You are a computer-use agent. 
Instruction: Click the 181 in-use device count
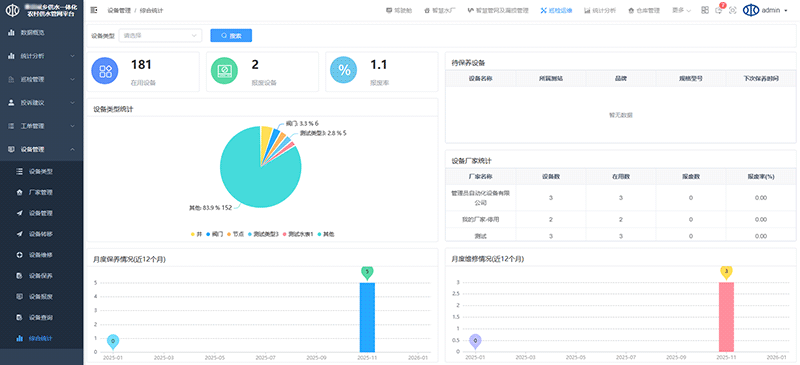tap(141, 65)
